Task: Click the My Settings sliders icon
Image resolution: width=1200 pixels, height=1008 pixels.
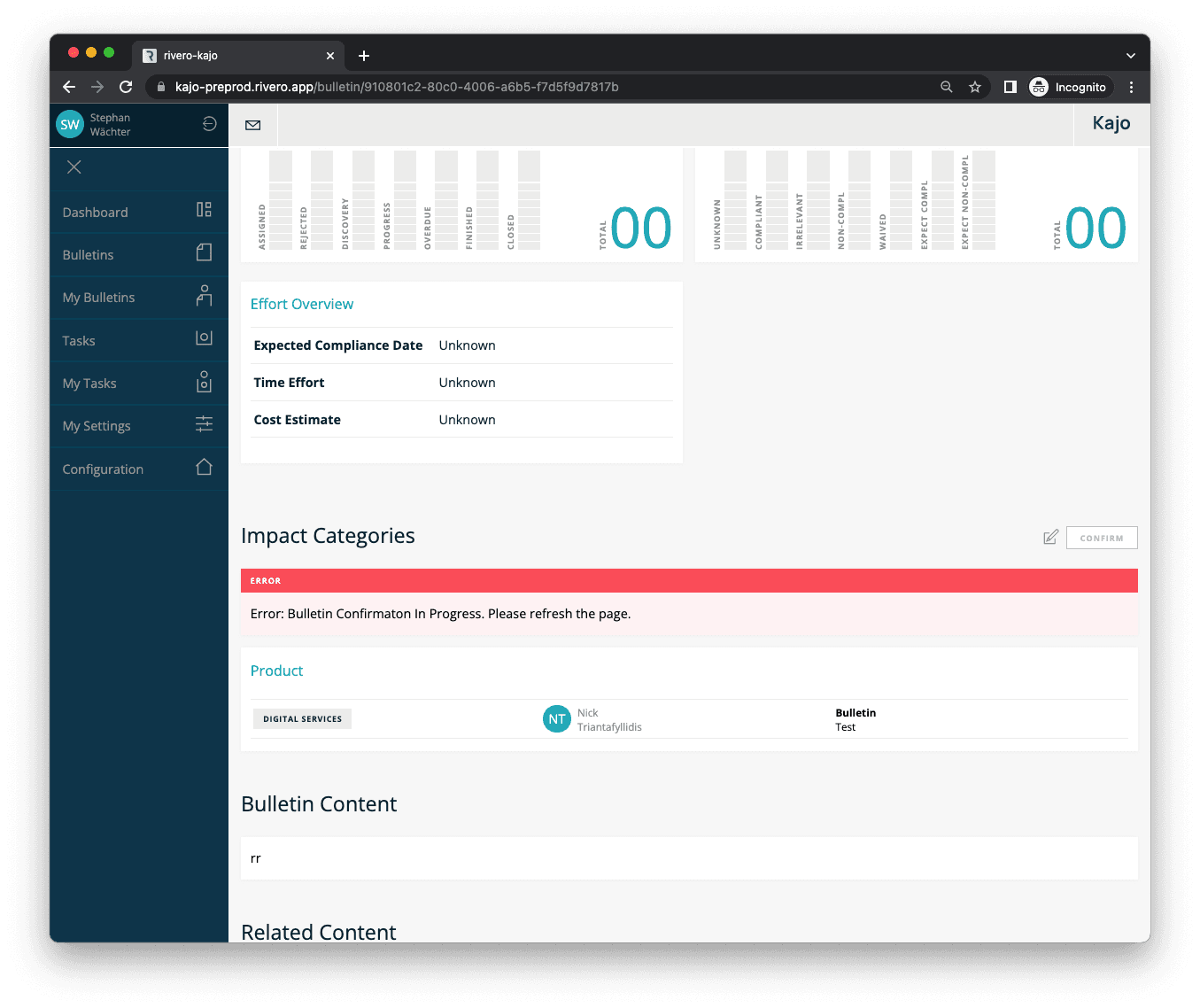Action: coord(204,424)
